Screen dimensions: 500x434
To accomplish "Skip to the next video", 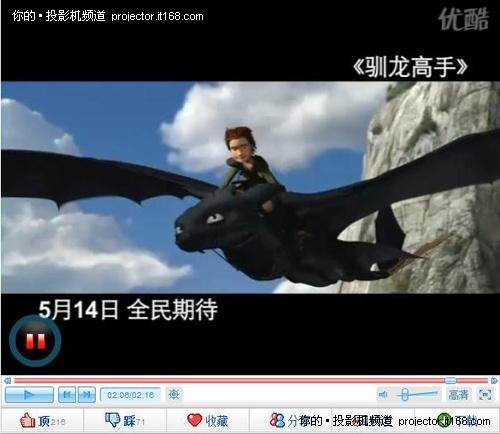I will [87, 395].
